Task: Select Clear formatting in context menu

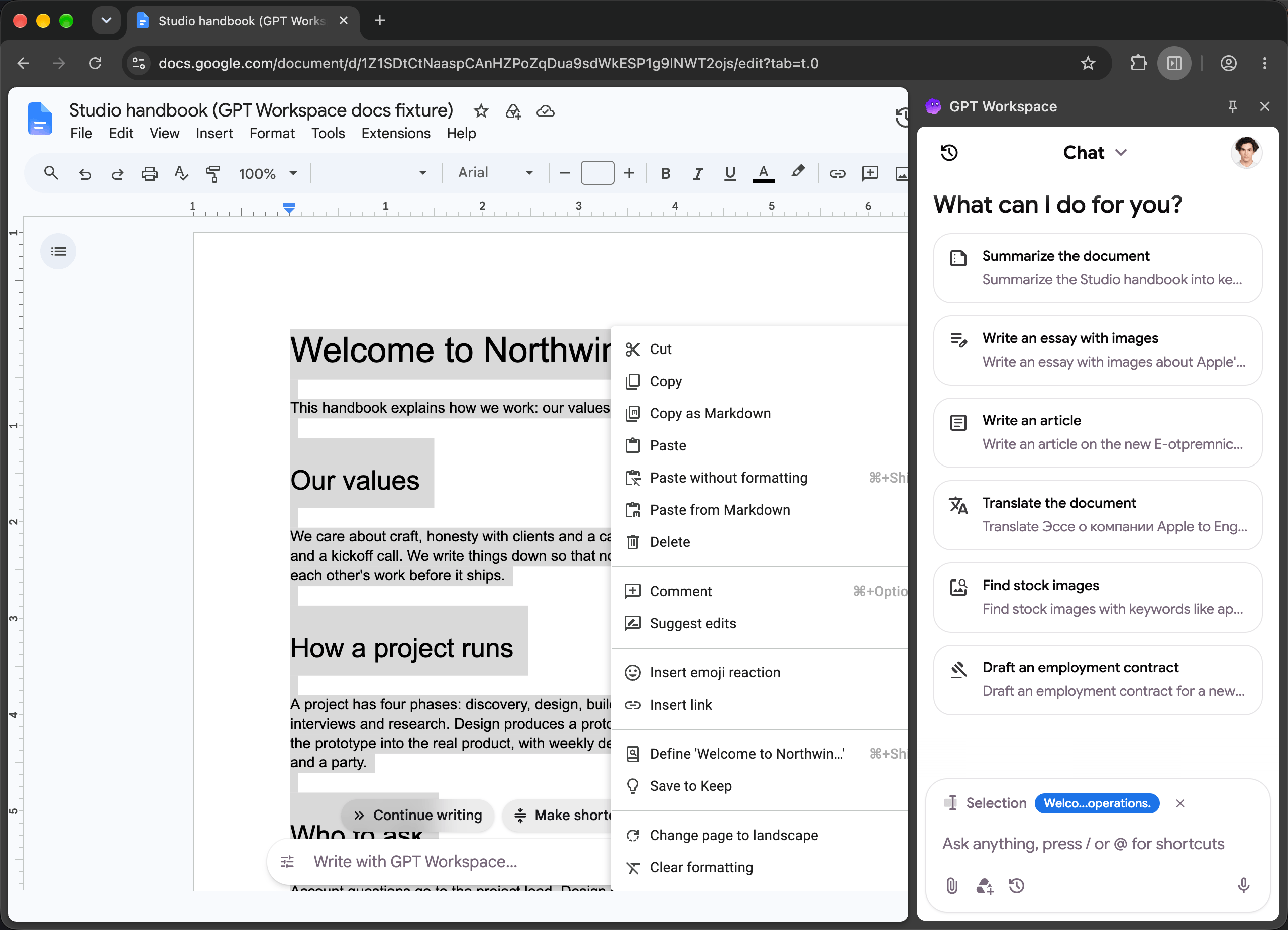Action: [x=760, y=867]
